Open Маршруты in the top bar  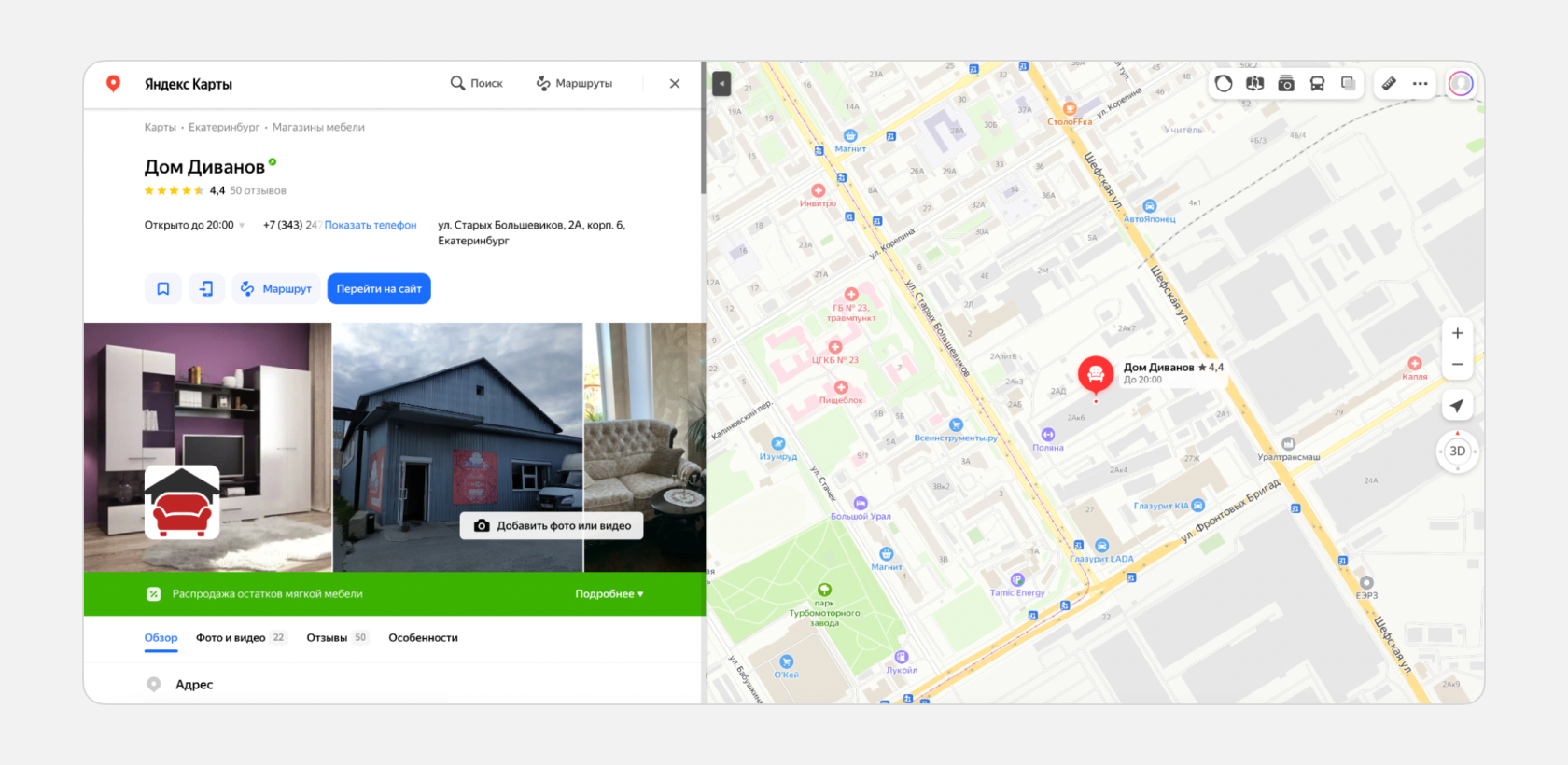coord(574,84)
